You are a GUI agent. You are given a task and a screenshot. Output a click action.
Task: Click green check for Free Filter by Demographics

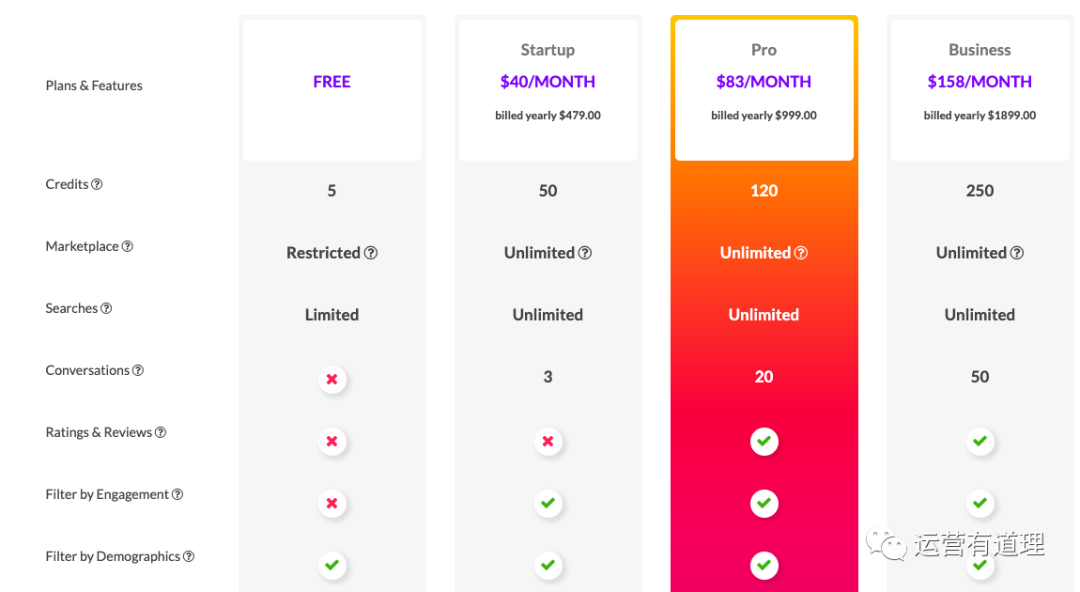[332, 565]
